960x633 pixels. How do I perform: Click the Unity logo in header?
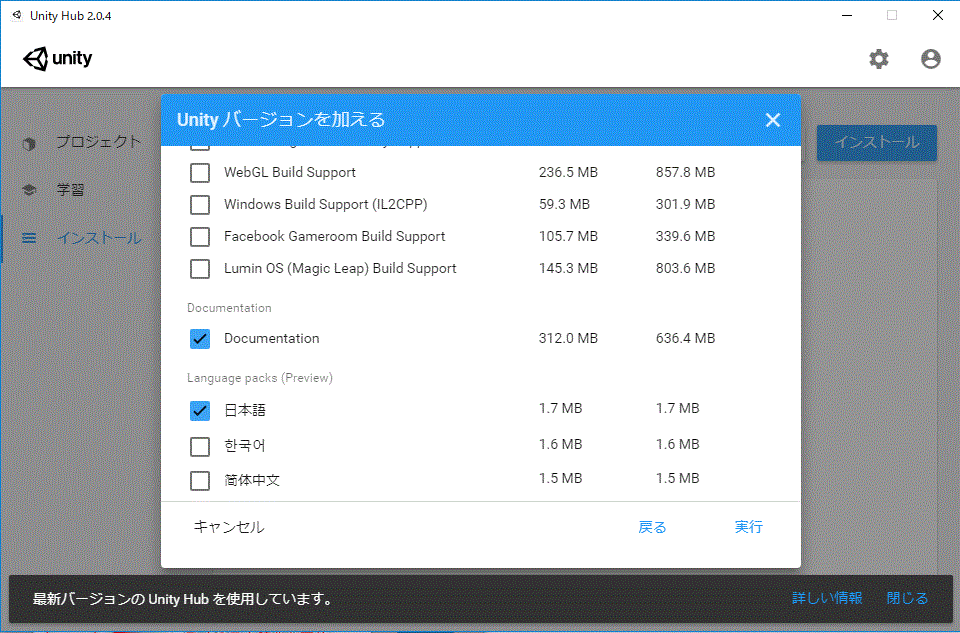point(58,59)
